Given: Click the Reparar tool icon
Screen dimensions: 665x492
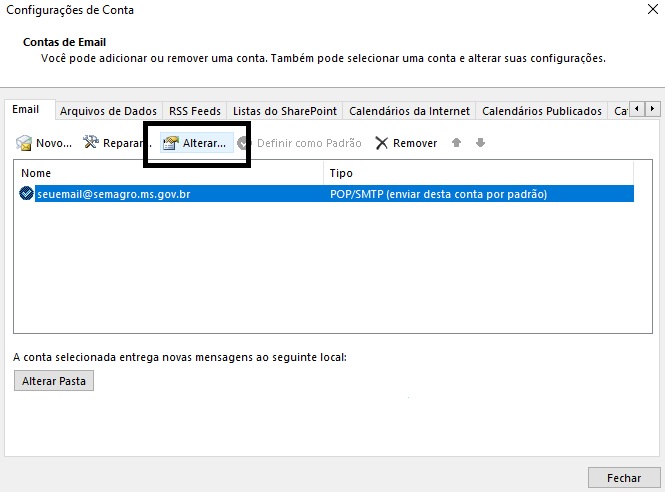Looking at the screenshot, I should tap(92, 143).
